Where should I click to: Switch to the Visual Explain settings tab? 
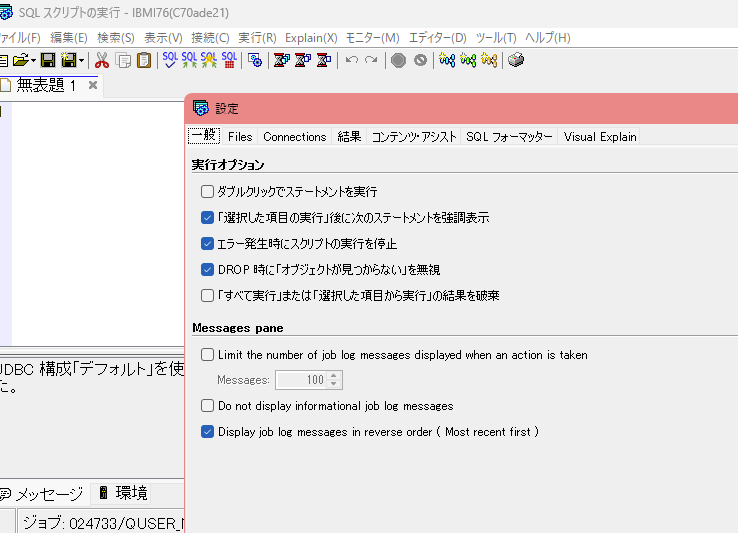[x=600, y=137]
